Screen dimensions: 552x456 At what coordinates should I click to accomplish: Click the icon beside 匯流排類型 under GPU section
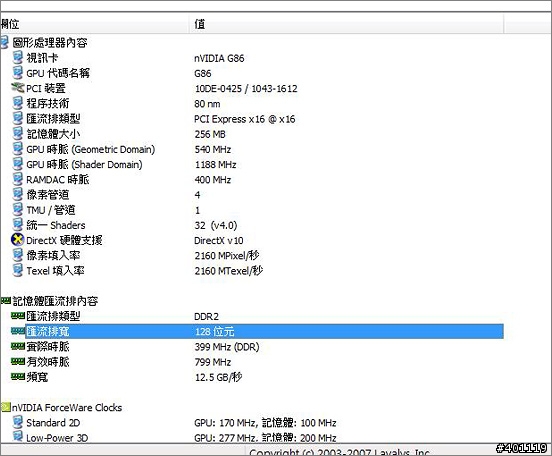pos(18,118)
